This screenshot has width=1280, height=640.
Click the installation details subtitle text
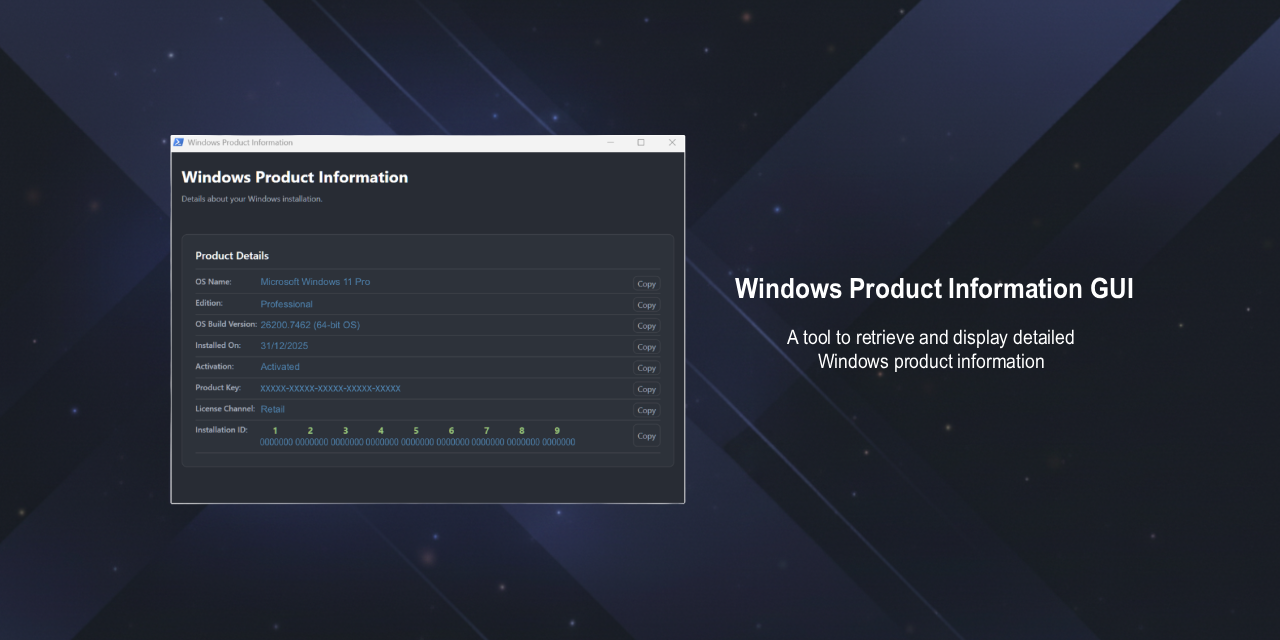point(251,198)
